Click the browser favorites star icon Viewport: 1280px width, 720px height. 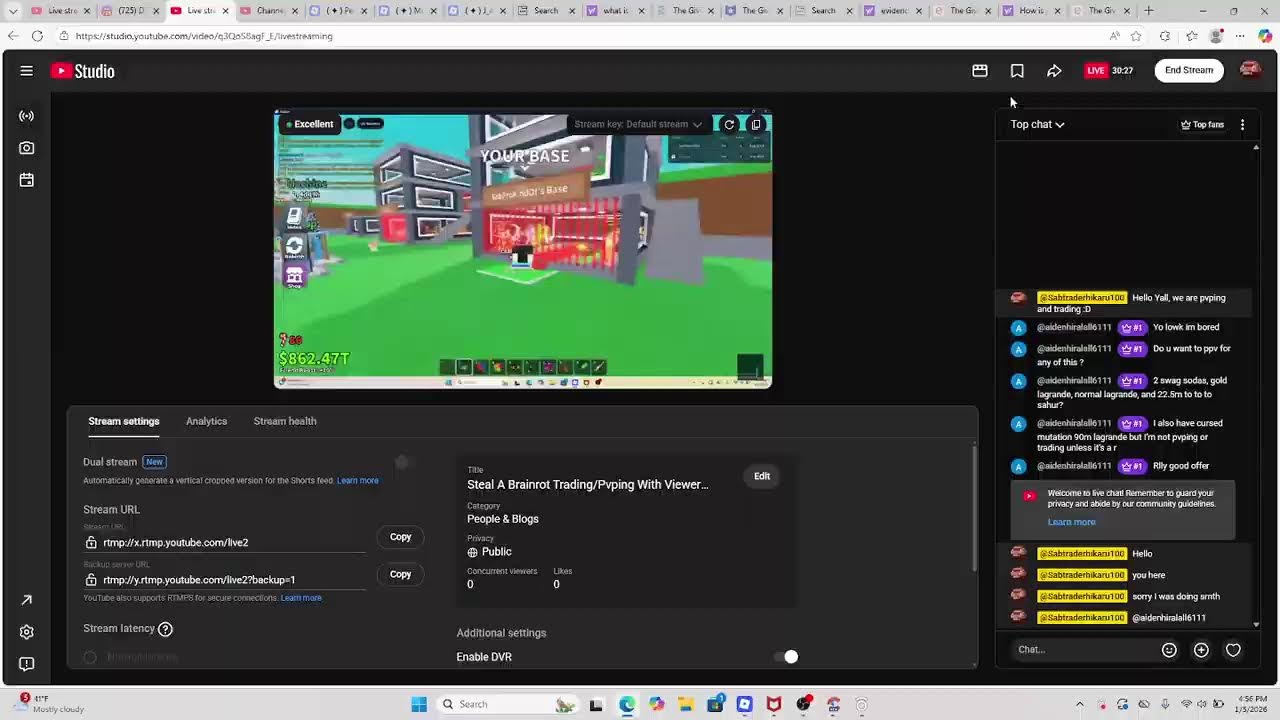[x=1136, y=36]
